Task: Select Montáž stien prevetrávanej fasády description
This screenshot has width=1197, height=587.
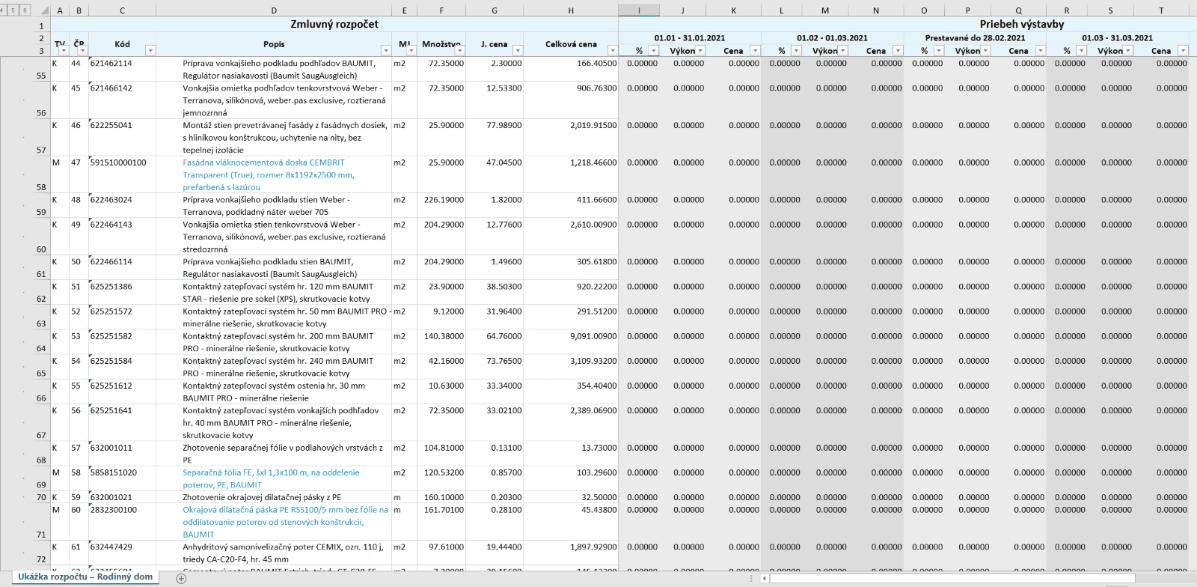Action: pos(273,137)
